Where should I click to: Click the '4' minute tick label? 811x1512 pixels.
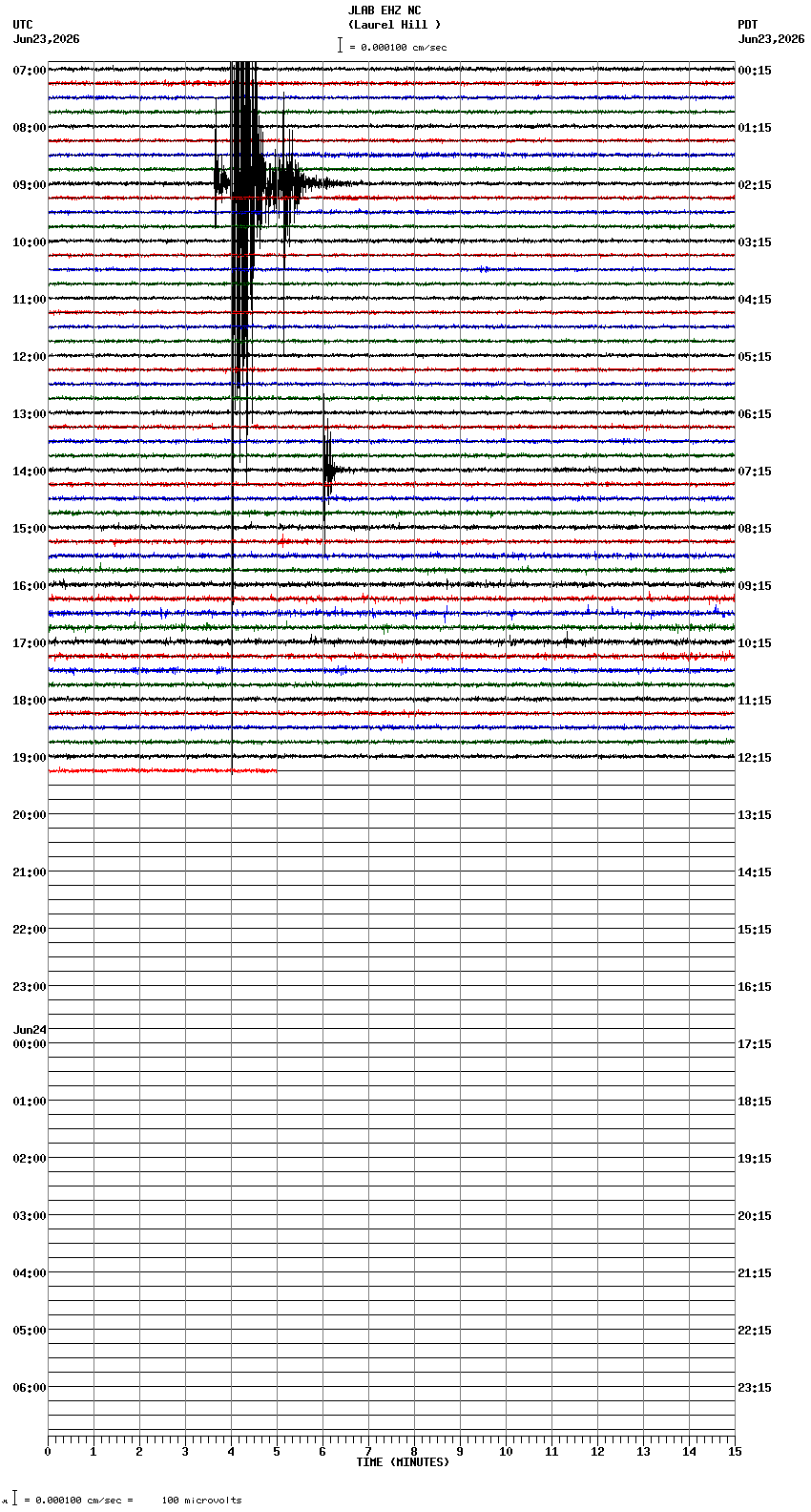point(231,1452)
